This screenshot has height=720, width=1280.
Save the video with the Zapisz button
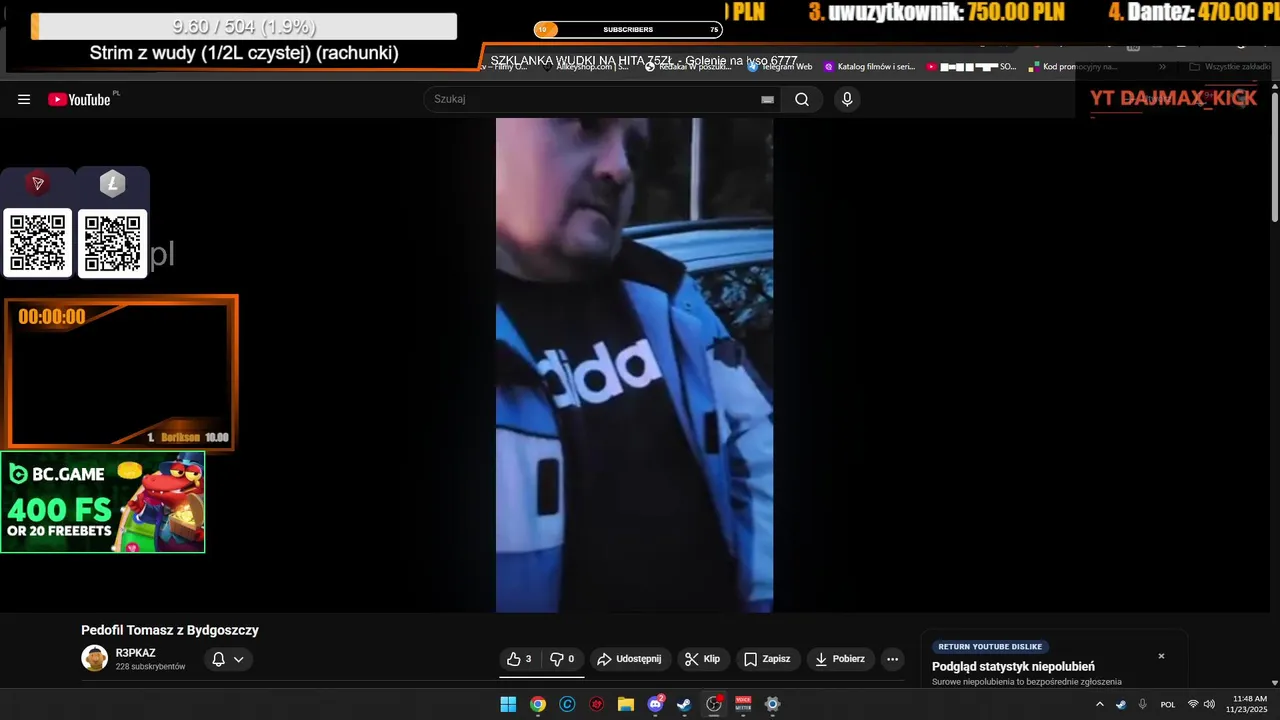pos(767,659)
